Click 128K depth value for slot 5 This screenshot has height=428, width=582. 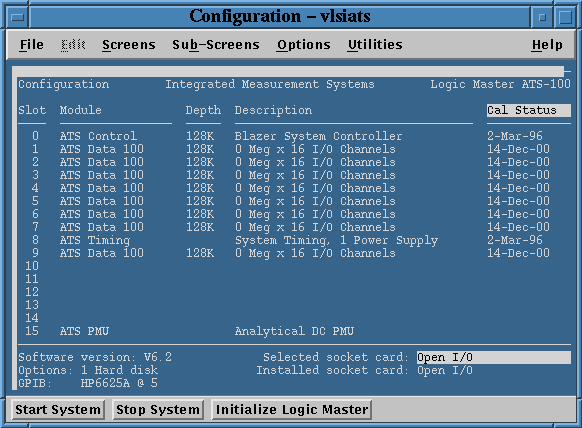click(200, 201)
